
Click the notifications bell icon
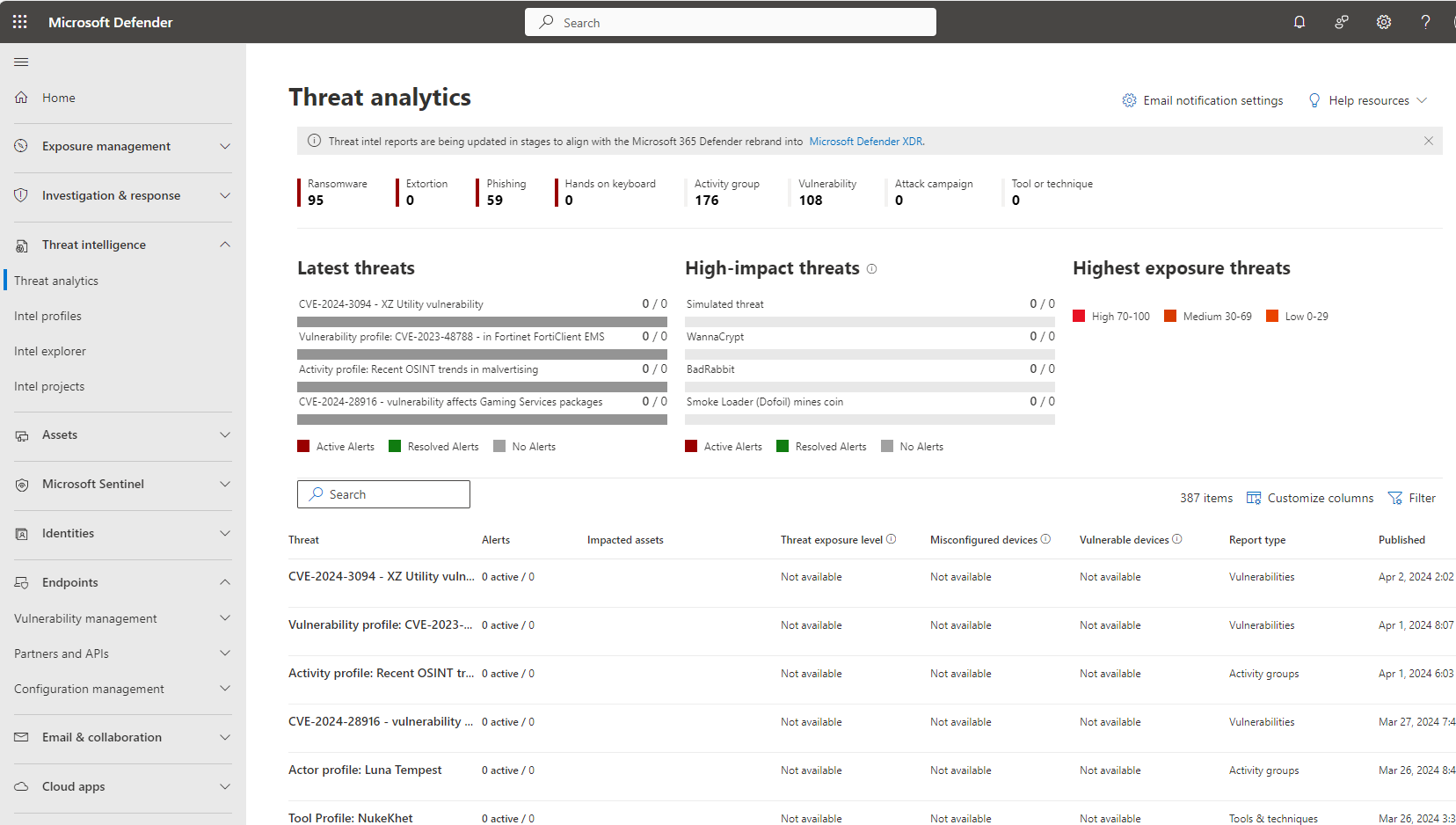click(1299, 22)
